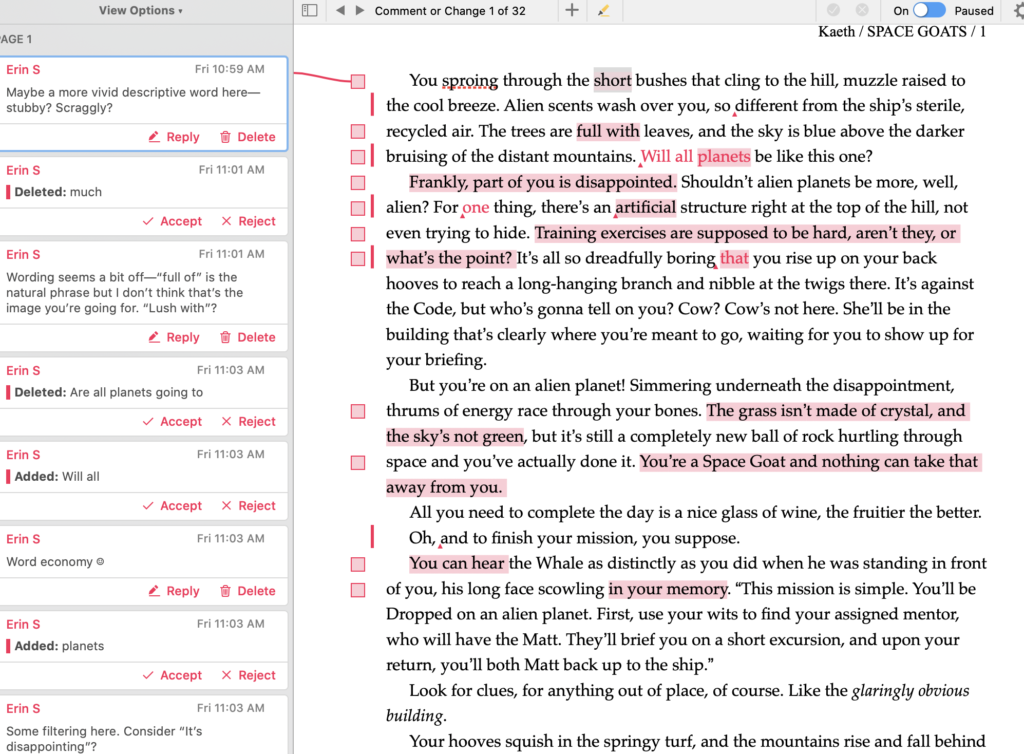The width and height of the screenshot is (1024, 754).
Task: Click the misspelled word 'sproing'
Action: [x=470, y=81]
